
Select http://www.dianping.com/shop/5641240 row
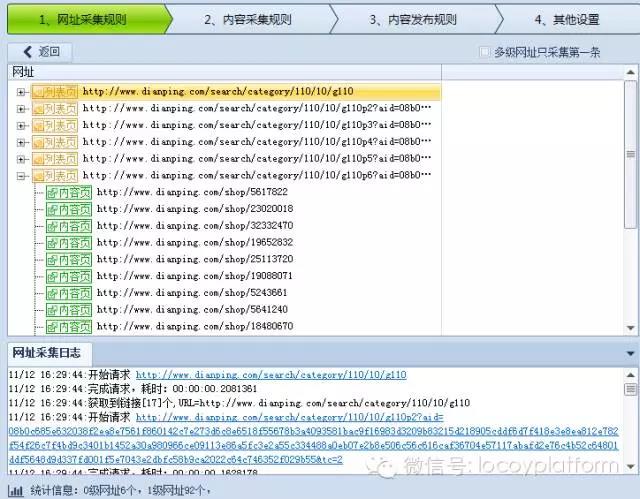pyautogui.click(x=192, y=309)
